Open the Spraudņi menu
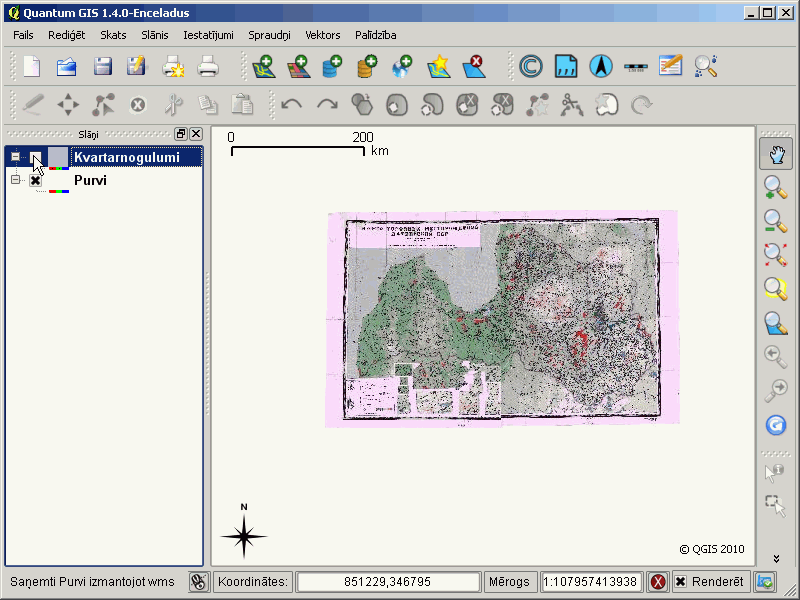 (269, 35)
